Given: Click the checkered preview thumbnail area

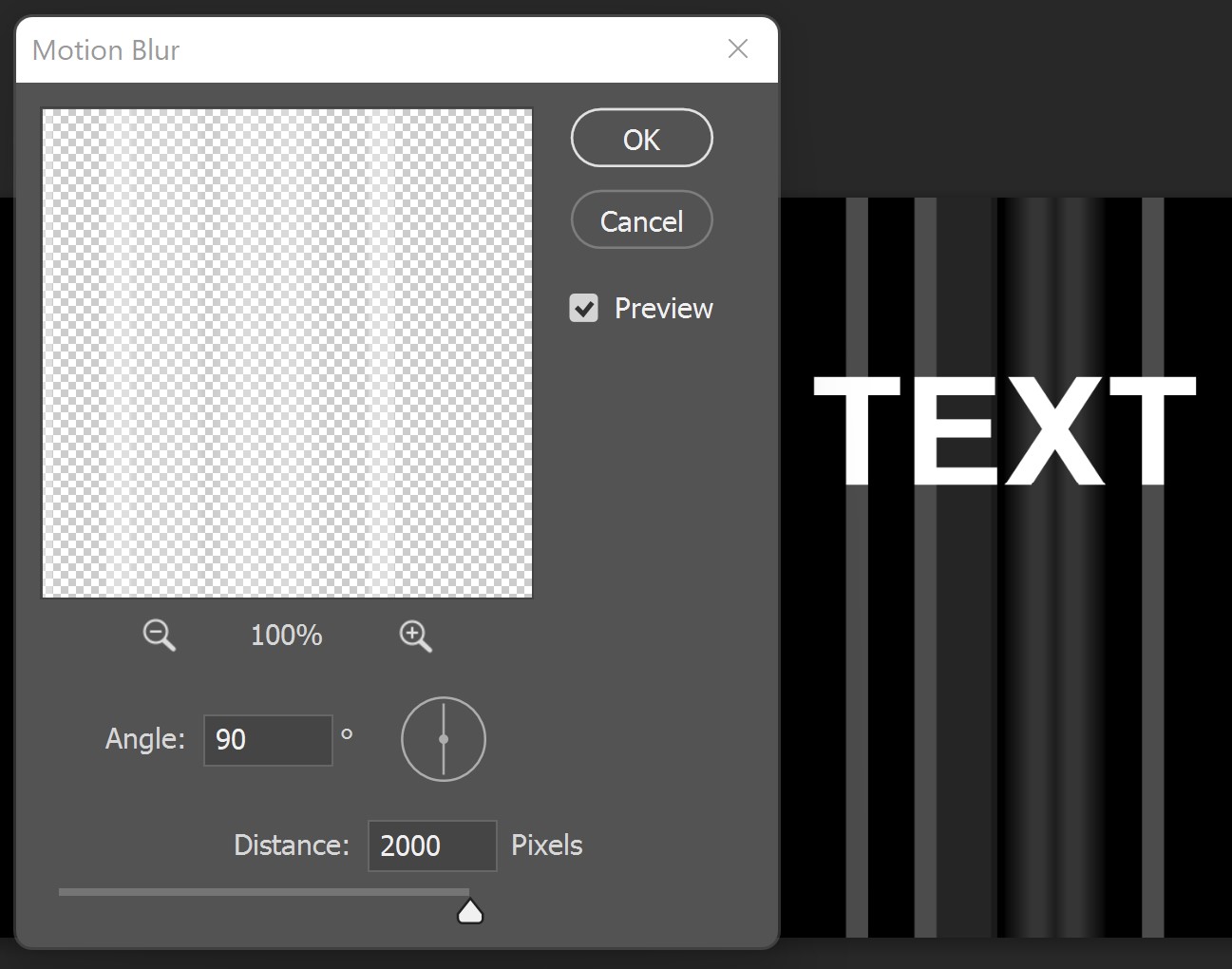Looking at the screenshot, I should point(286,352).
